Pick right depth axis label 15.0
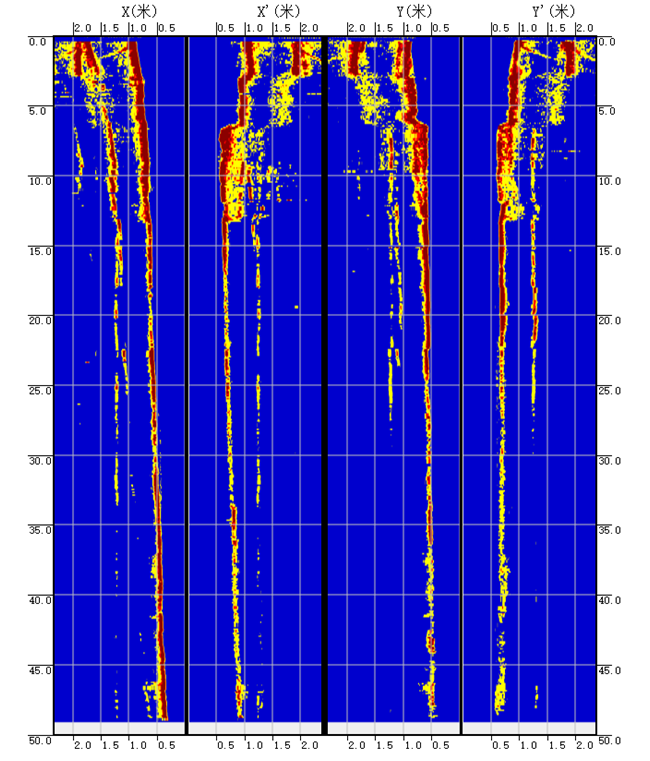 pos(609,251)
